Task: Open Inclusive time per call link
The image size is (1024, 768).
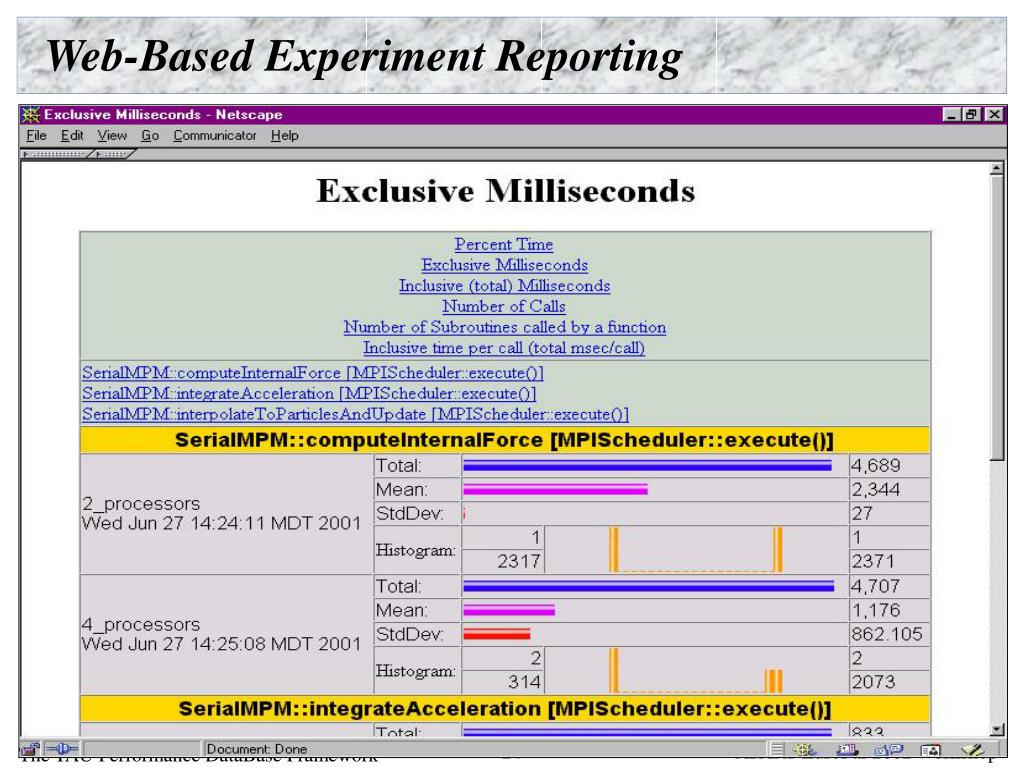Action: [504, 348]
